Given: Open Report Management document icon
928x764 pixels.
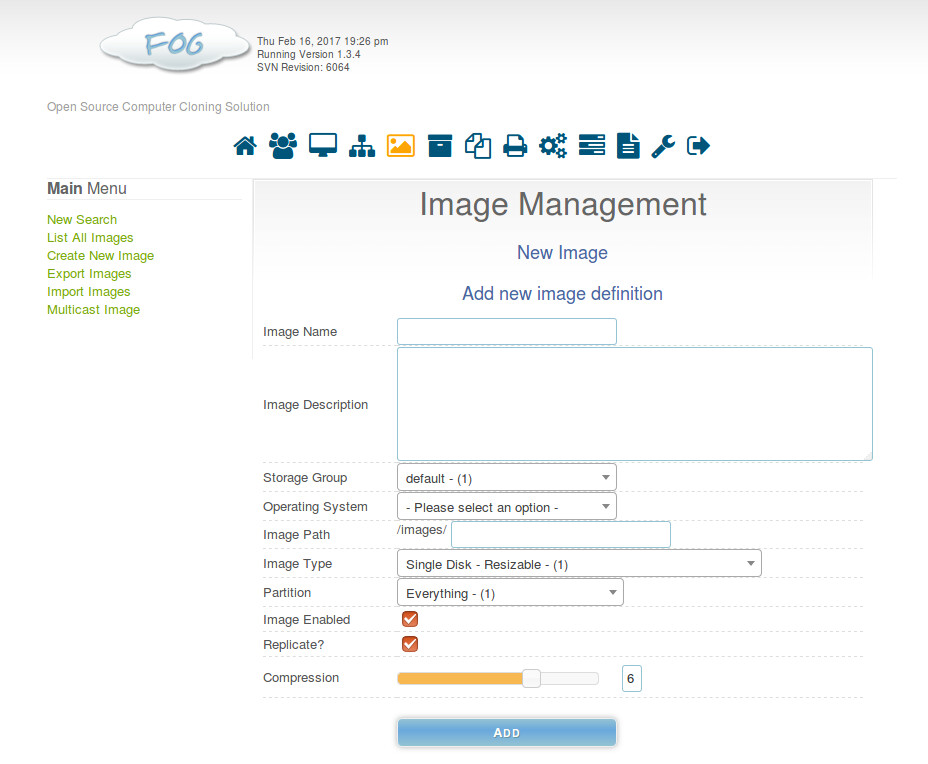Looking at the screenshot, I should [628, 146].
